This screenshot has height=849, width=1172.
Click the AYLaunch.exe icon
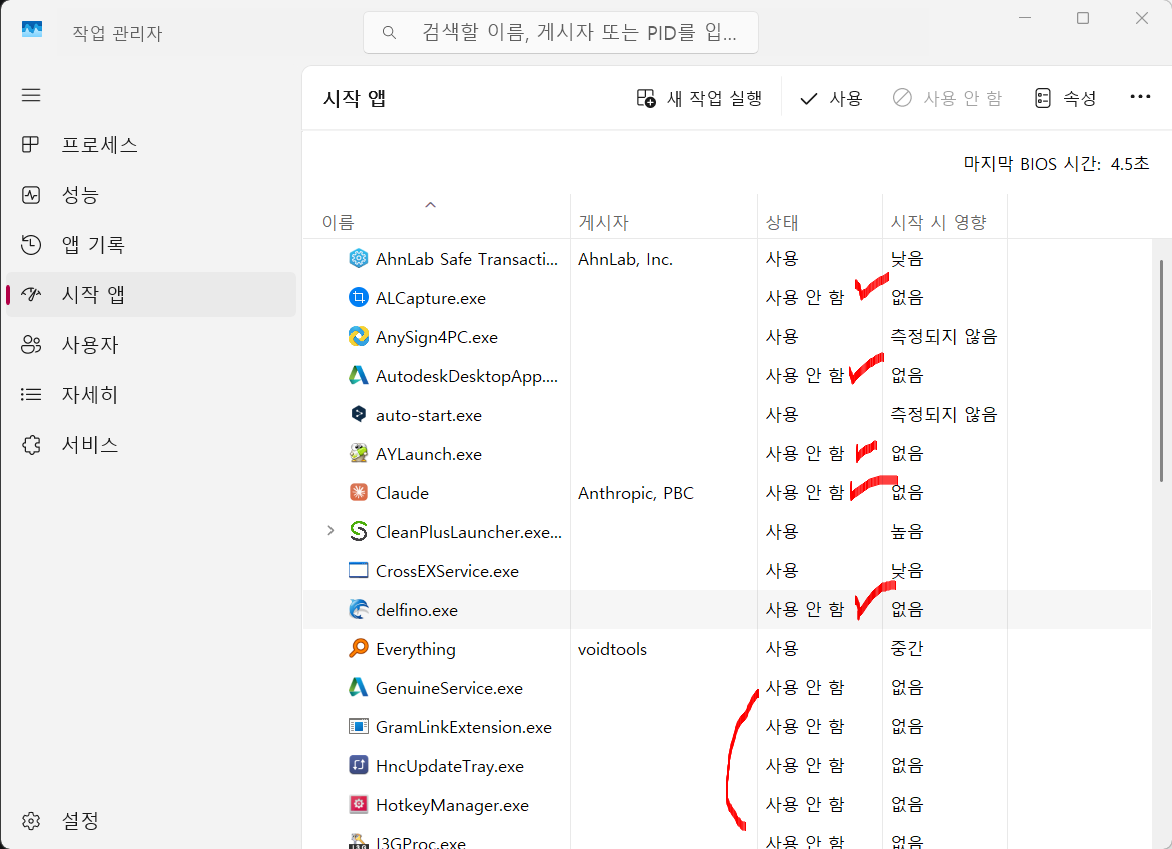pyautogui.click(x=359, y=453)
